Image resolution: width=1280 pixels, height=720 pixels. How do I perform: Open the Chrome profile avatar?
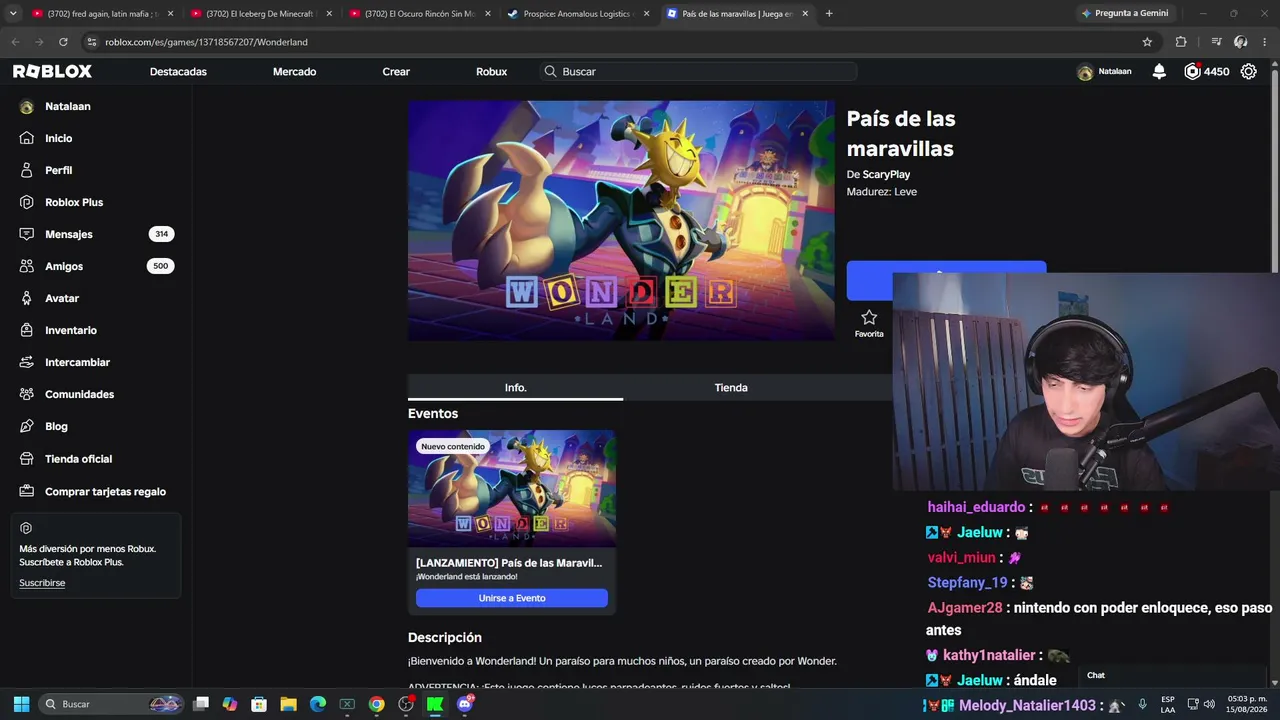pos(1240,42)
